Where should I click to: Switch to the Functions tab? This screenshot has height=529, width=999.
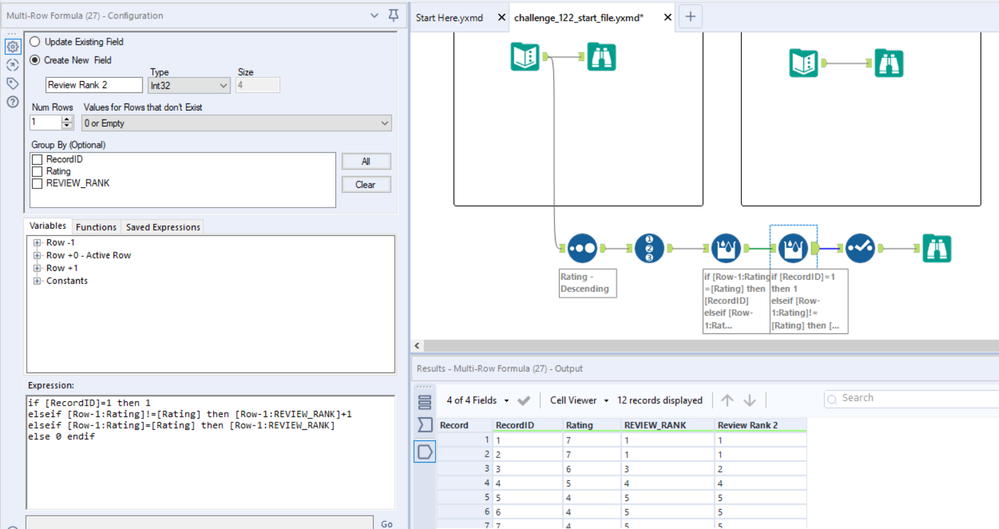pyautogui.click(x=96, y=227)
